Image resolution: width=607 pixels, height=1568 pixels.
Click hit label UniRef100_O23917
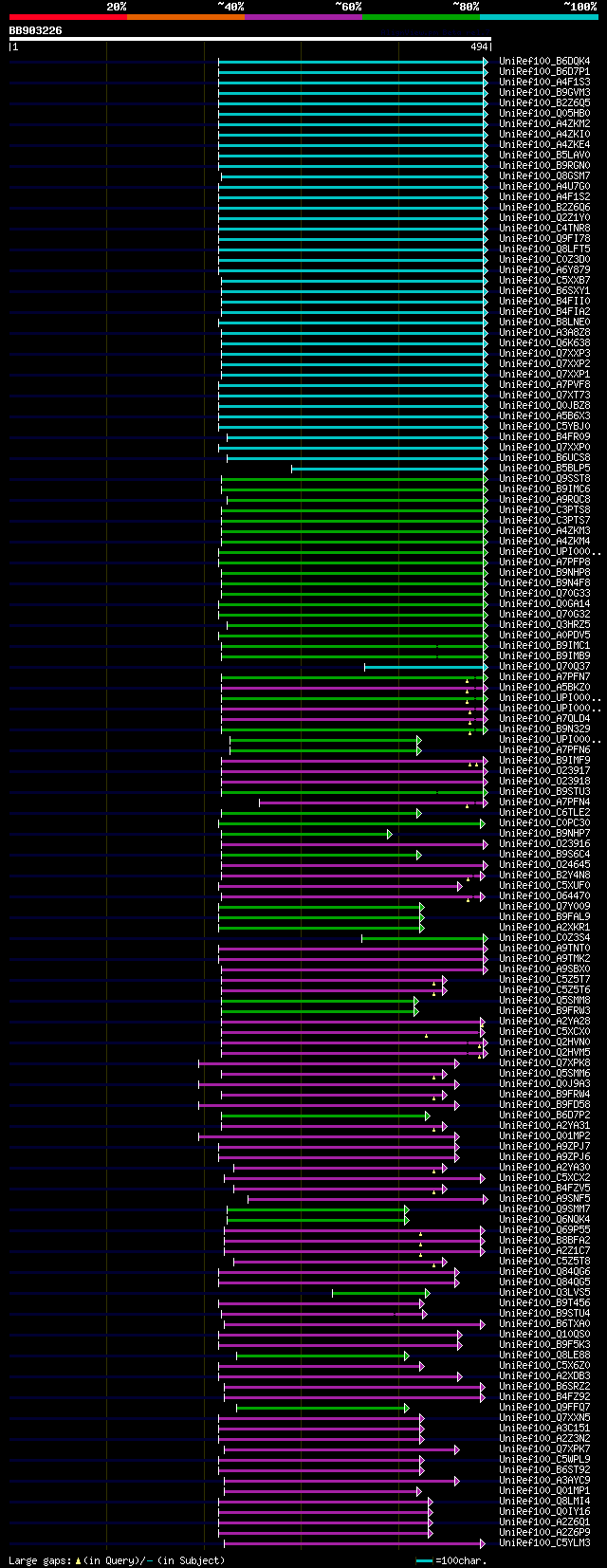(544, 770)
